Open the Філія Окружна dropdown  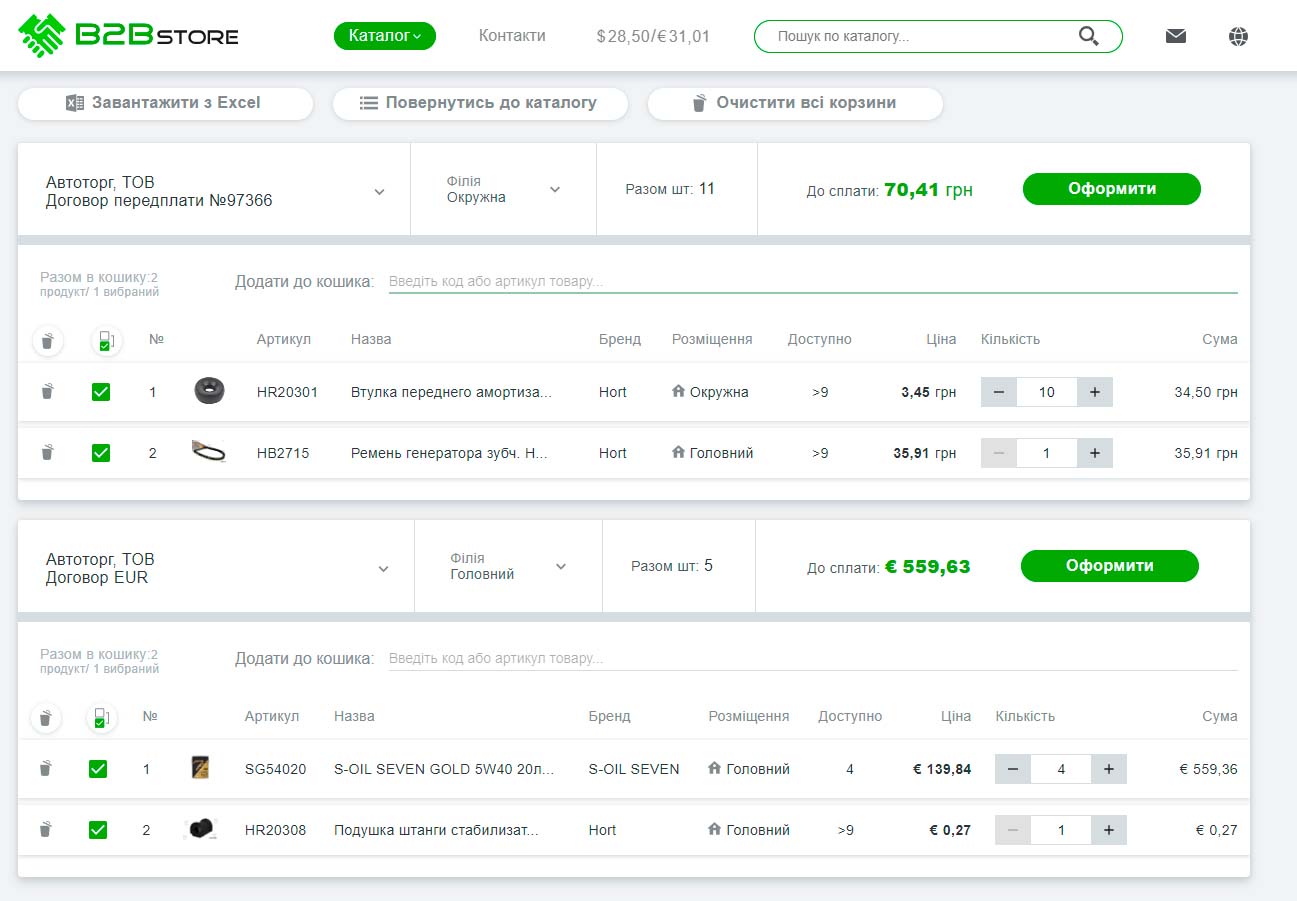tap(555, 190)
